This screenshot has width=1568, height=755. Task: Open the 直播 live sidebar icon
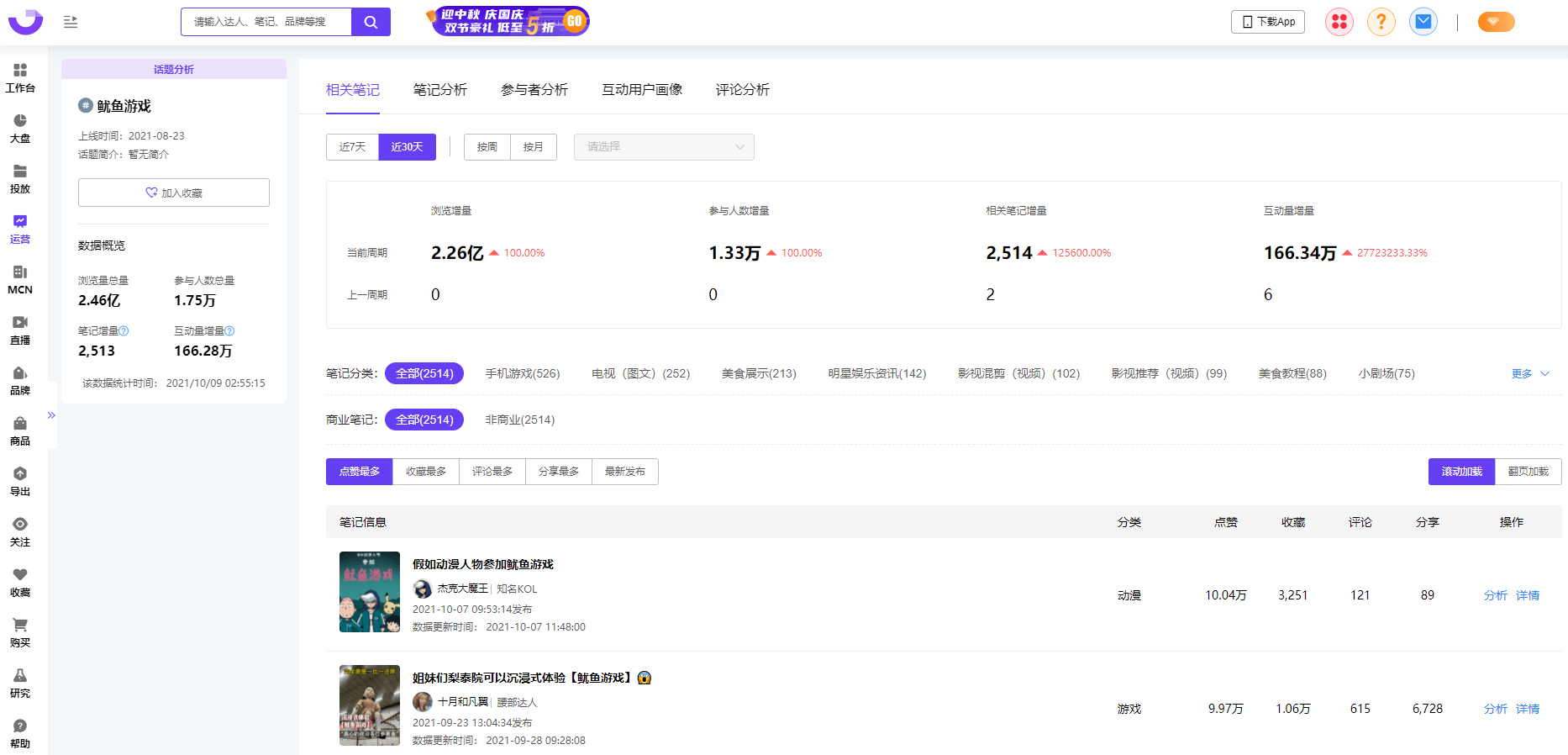pyautogui.click(x=20, y=330)
